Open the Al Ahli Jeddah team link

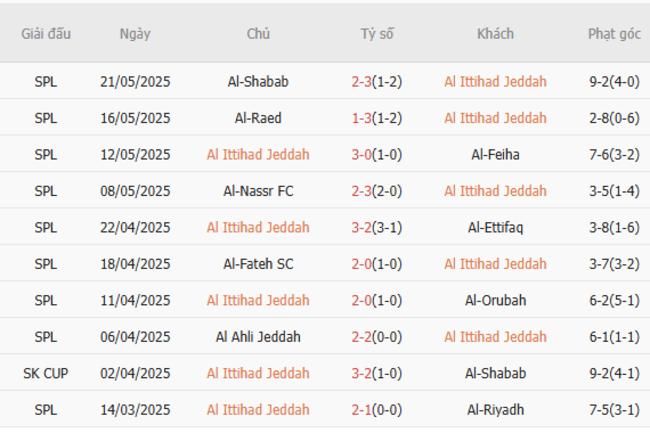coord(258,337)
